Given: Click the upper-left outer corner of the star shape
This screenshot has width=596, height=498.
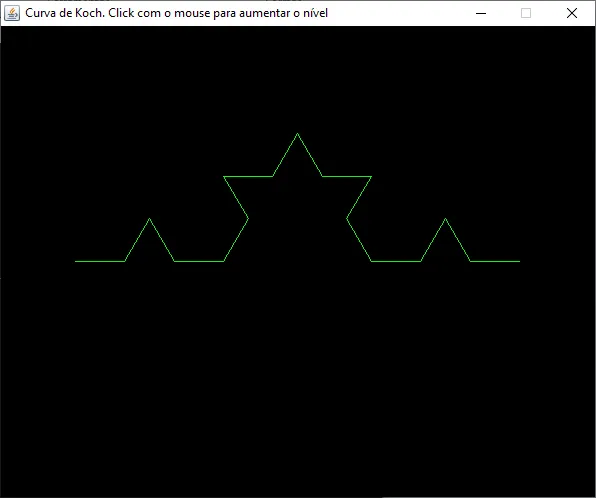Looking at the screenshot, I should point(224,176).
